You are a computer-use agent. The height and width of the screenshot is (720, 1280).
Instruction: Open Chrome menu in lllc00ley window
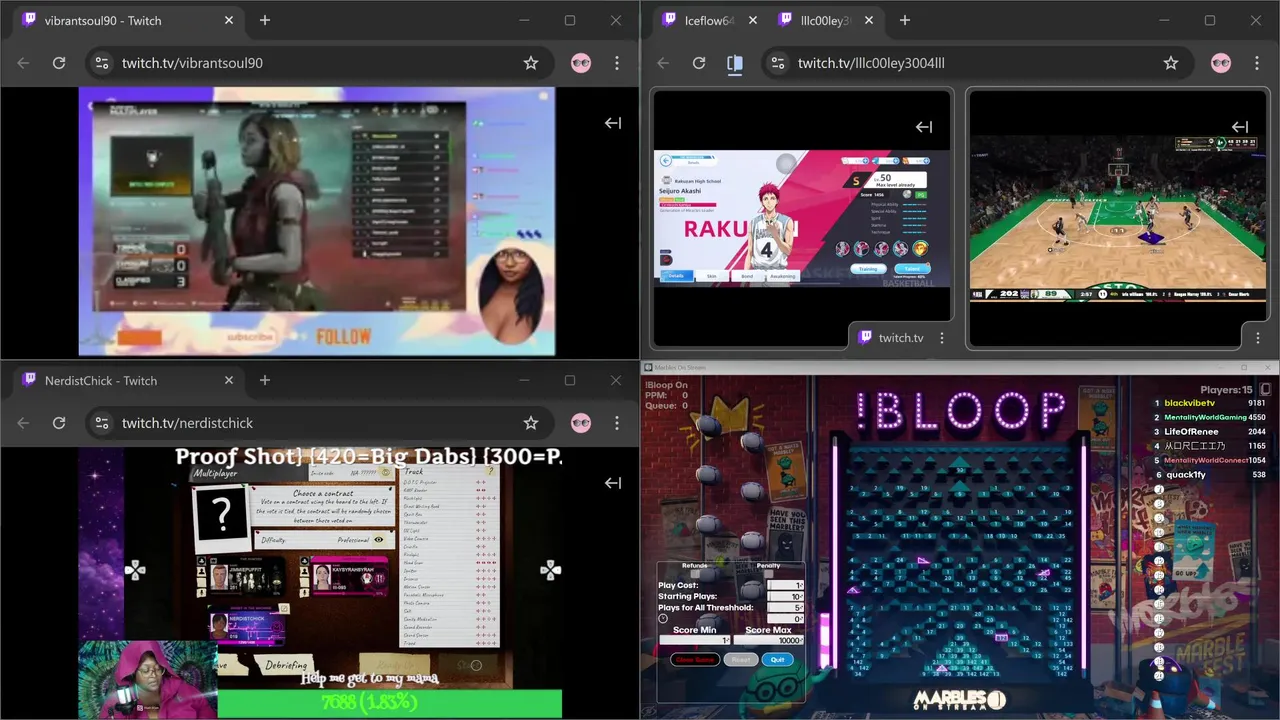click(1257, 63)
